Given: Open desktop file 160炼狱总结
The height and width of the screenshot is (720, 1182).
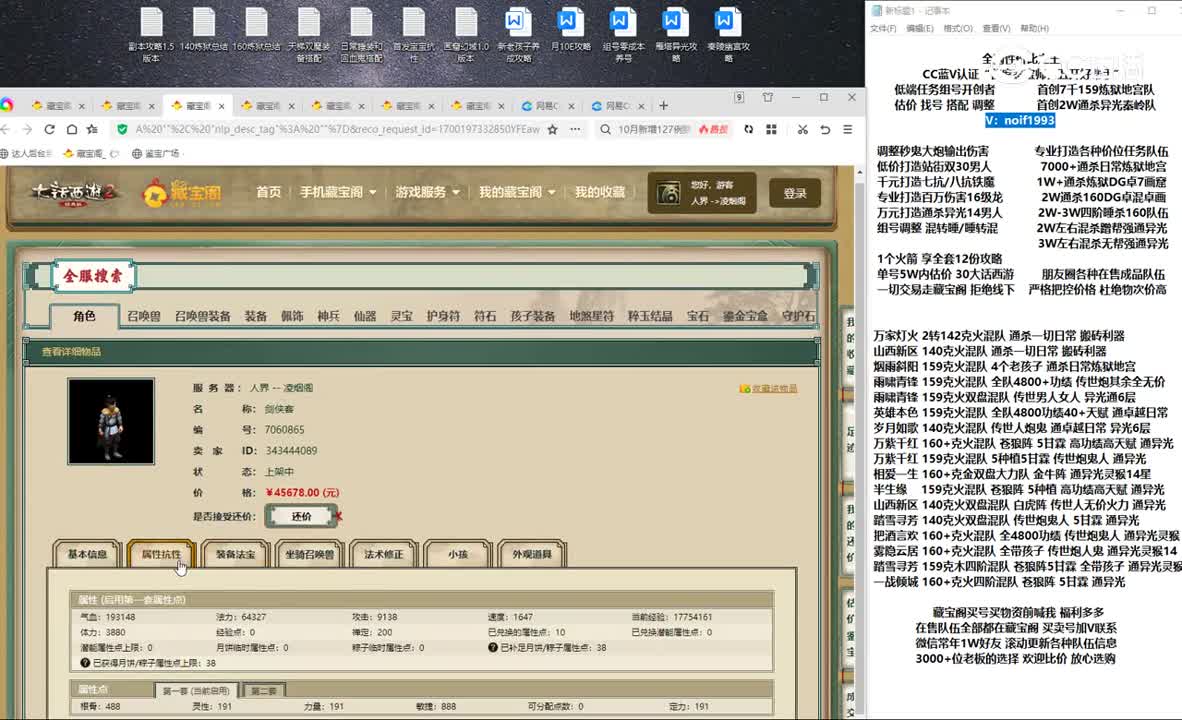Looking at the screenshot, I should (256, 31).
